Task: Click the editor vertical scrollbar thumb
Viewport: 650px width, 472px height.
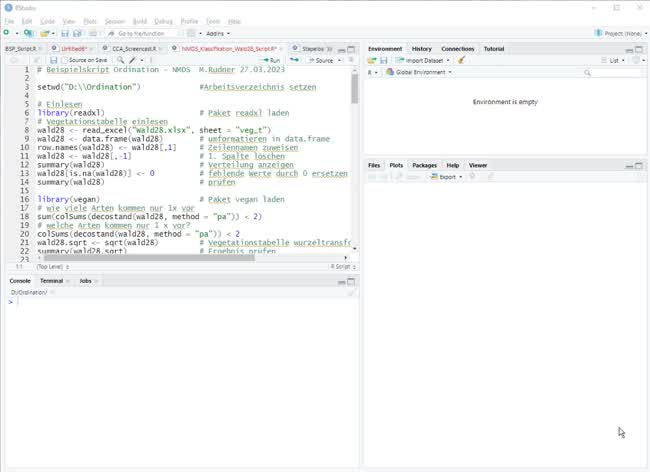Action: coord(354,88)
